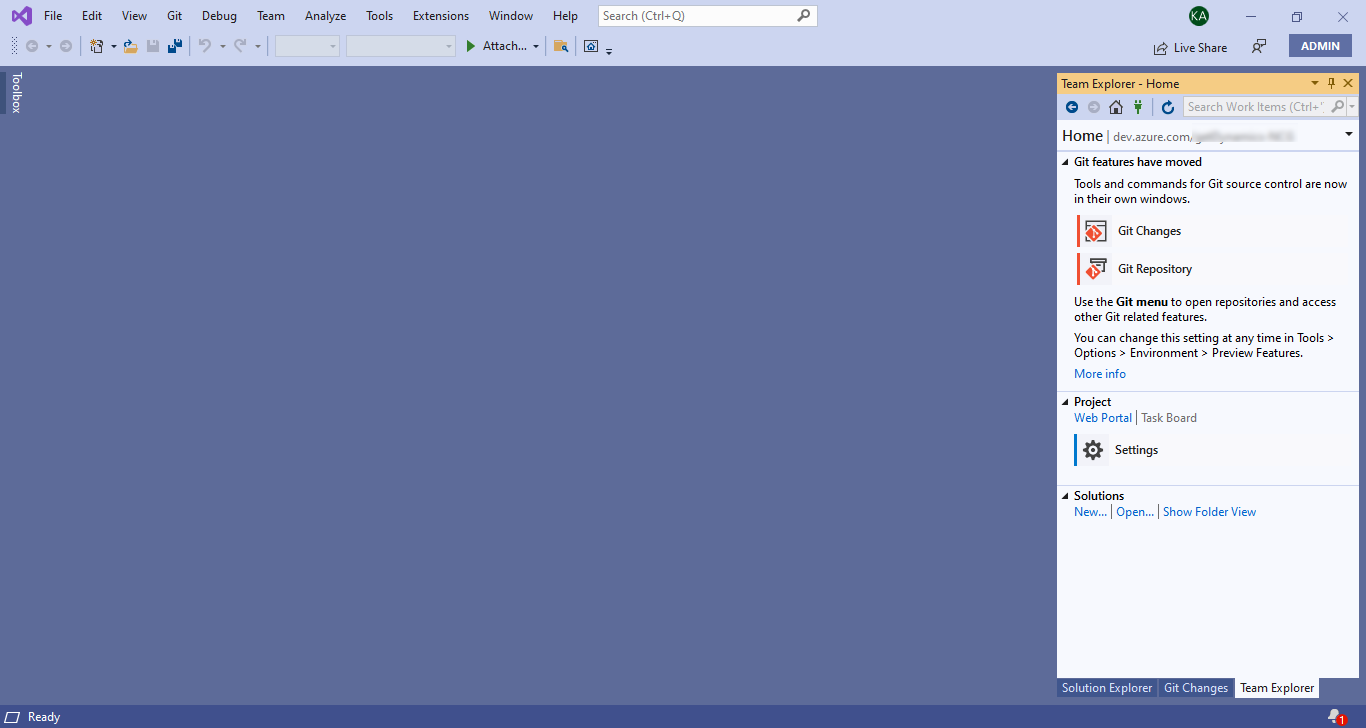Viewport: 1366px width, 728px height.
Task: Click the Save All toolbar icon
Action: pos(175,46)
